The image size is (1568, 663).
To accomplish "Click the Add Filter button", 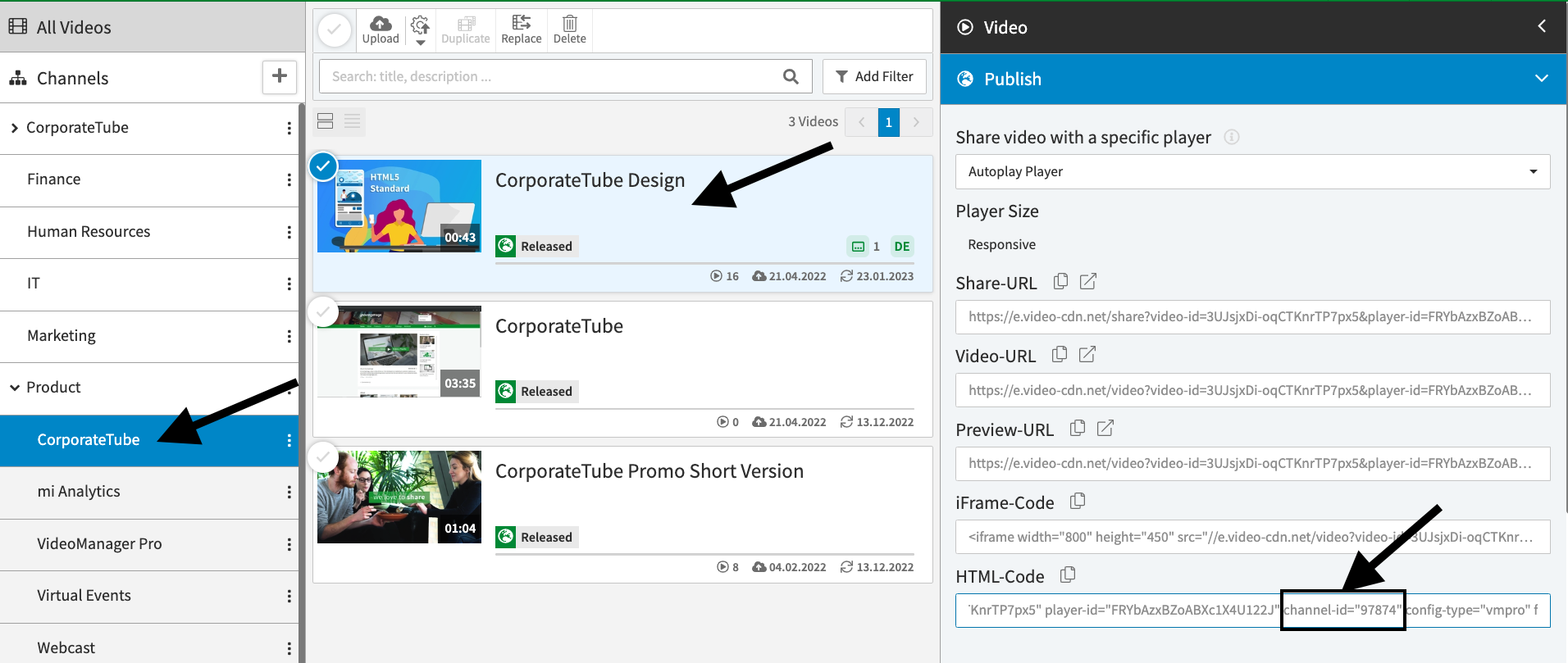I will tap(874, 76).
